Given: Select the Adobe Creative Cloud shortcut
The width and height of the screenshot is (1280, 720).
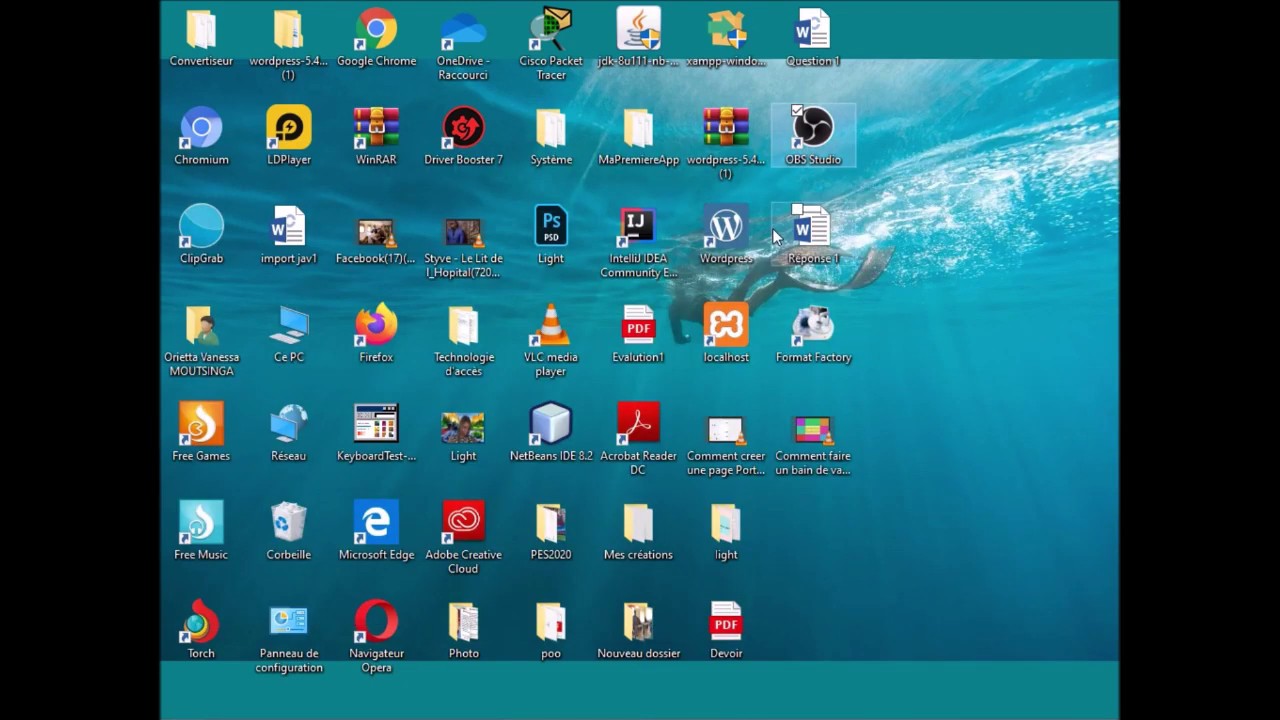Looking at the screenshot, I should 463,523.
